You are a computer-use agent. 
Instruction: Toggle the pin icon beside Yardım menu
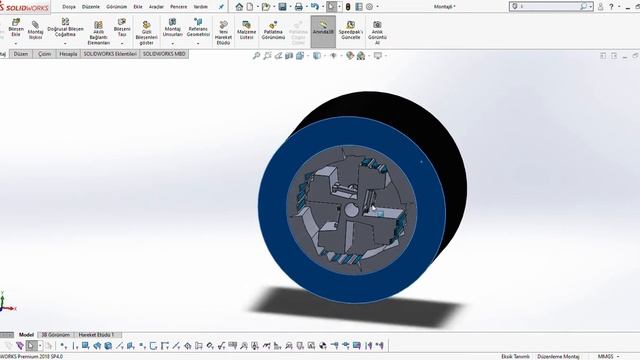[221, 7]
